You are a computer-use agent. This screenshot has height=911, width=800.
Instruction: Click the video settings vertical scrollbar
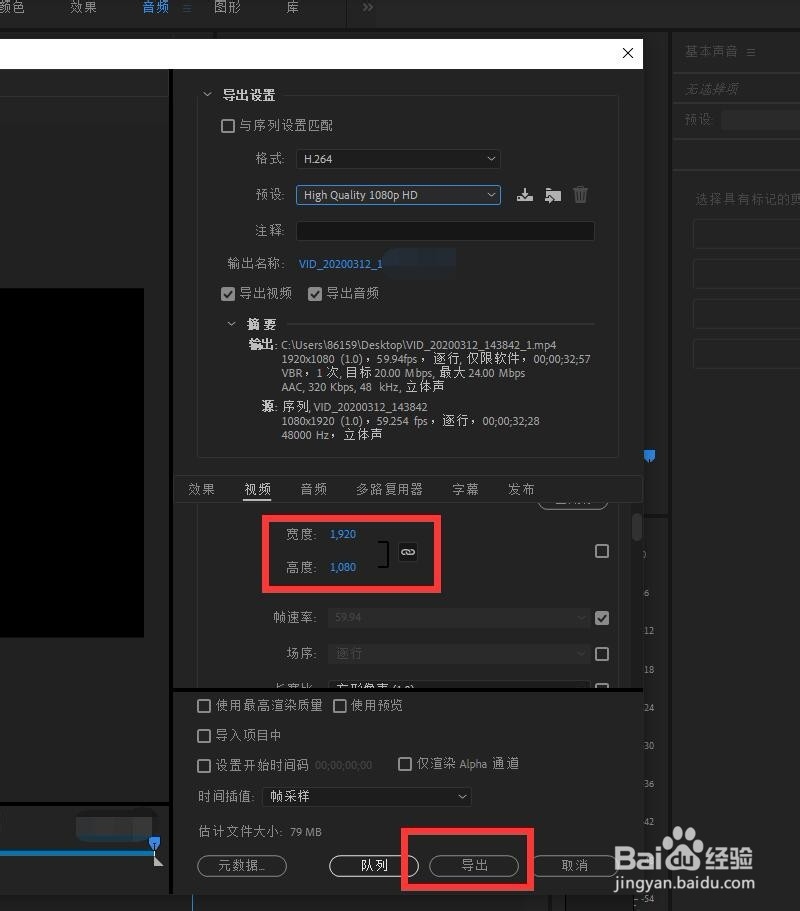[637, 527]
